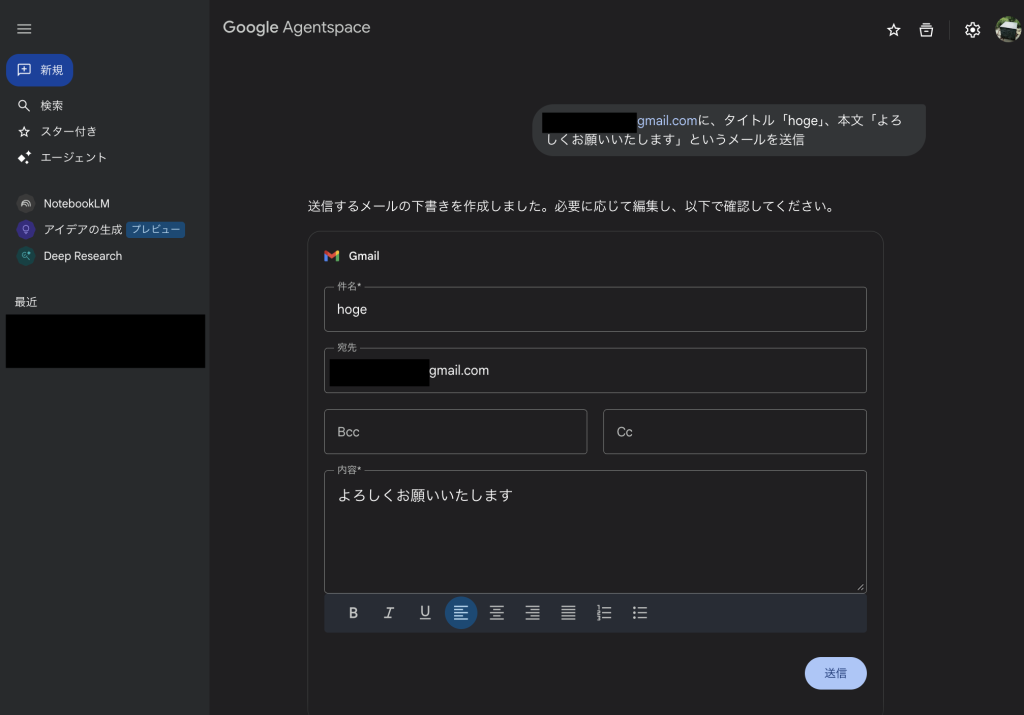Screen dimensions: 1024x715
Task: Click the archive icon beside the star
Action: 927,30
